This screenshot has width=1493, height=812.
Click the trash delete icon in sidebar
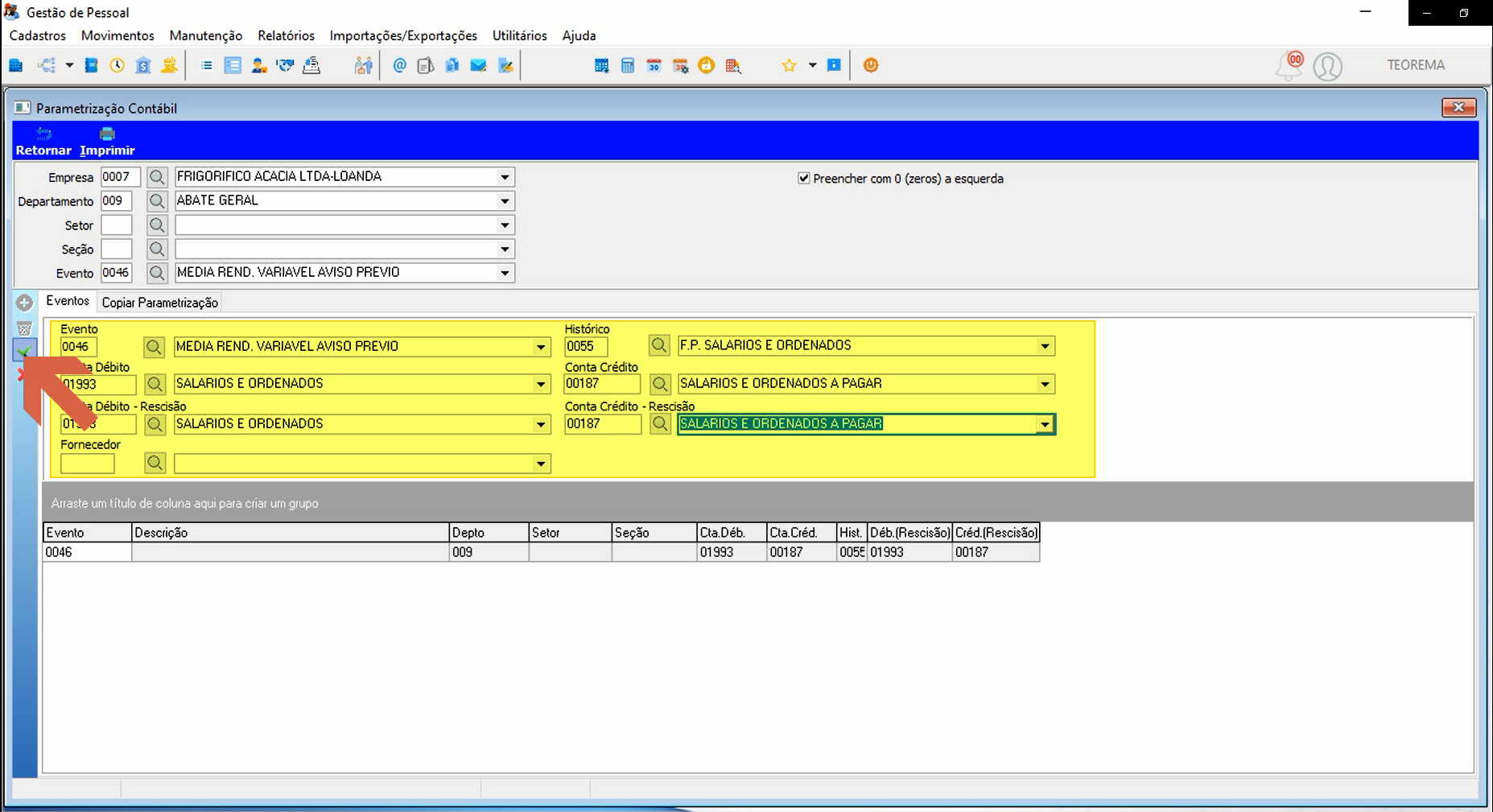click(24, 328)
